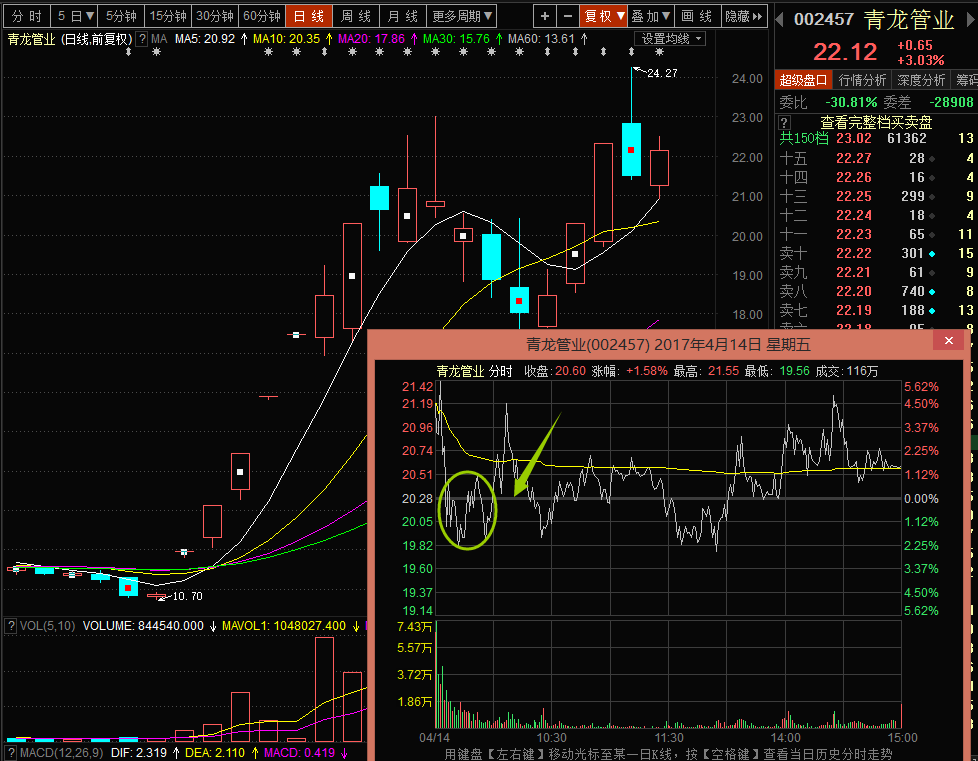Click the zoom out minus button

pos(567,16)
